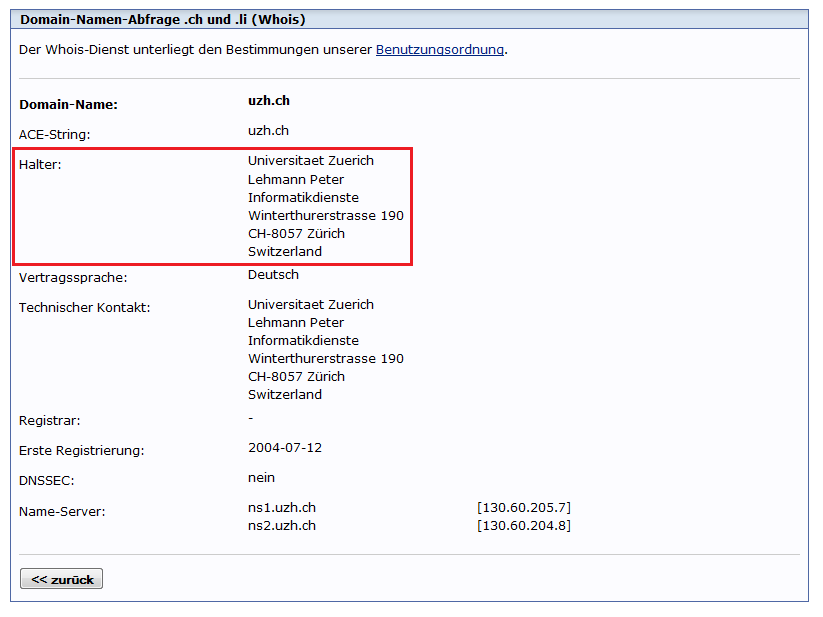
Task: Click the << zurück button
Action: pyautogui.click(x=61, y=579)
